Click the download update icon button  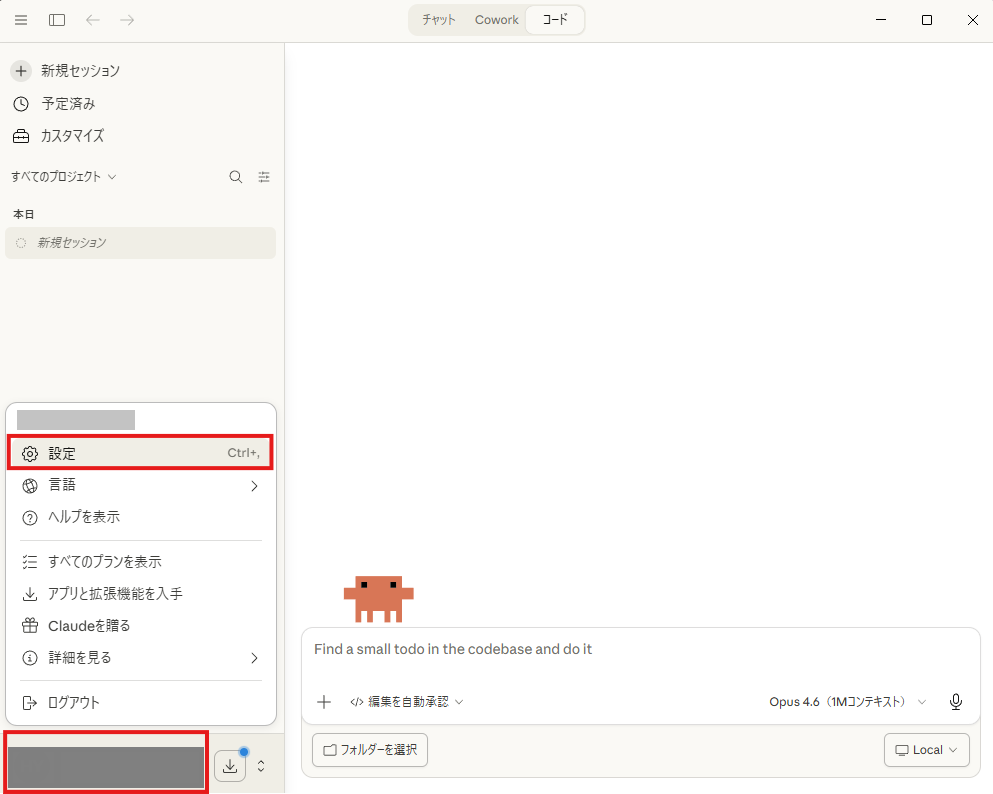tap(230, 766)
